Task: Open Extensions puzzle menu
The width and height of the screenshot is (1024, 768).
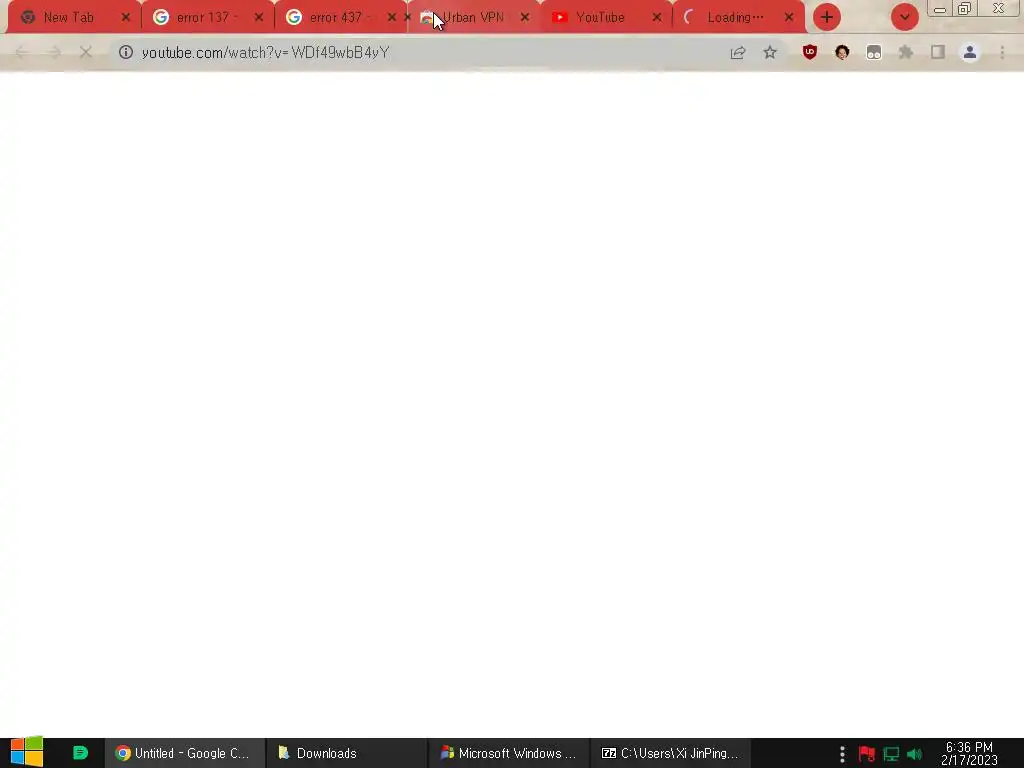Action: pyautogui.click(x=906, y=52)
